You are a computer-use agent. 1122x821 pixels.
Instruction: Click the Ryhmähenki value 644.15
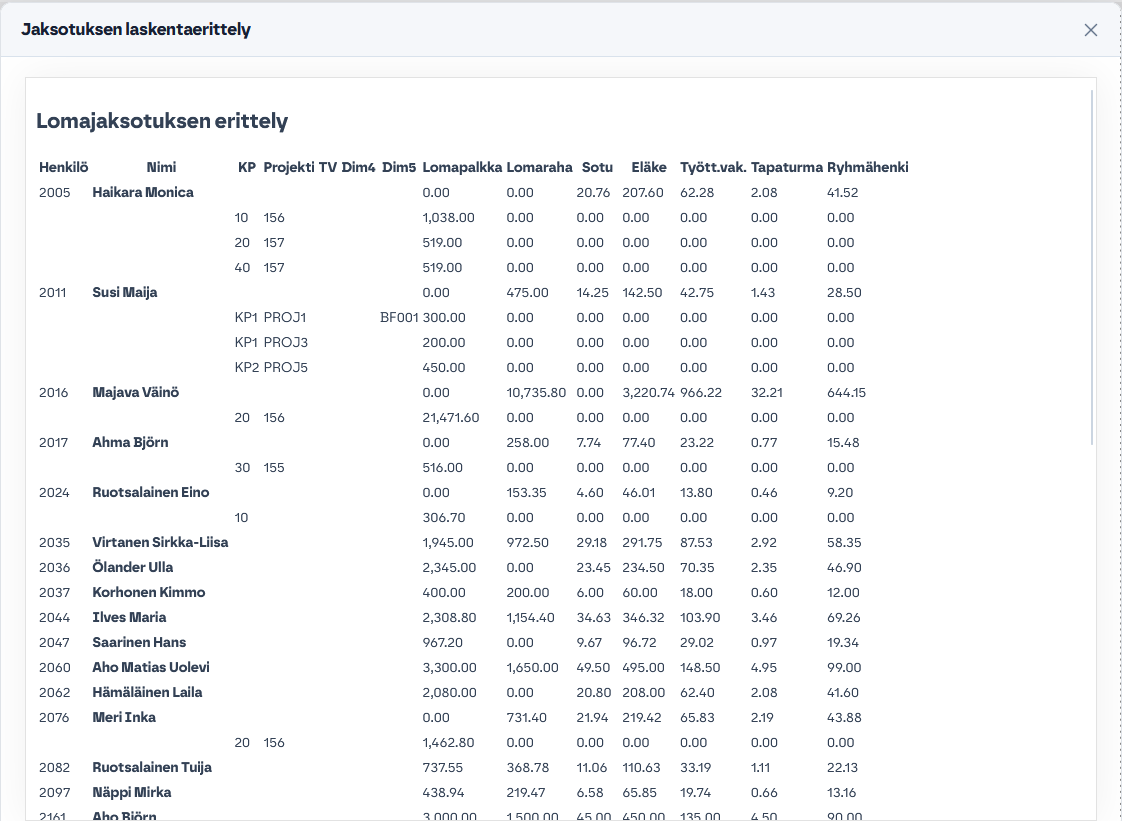847,393
